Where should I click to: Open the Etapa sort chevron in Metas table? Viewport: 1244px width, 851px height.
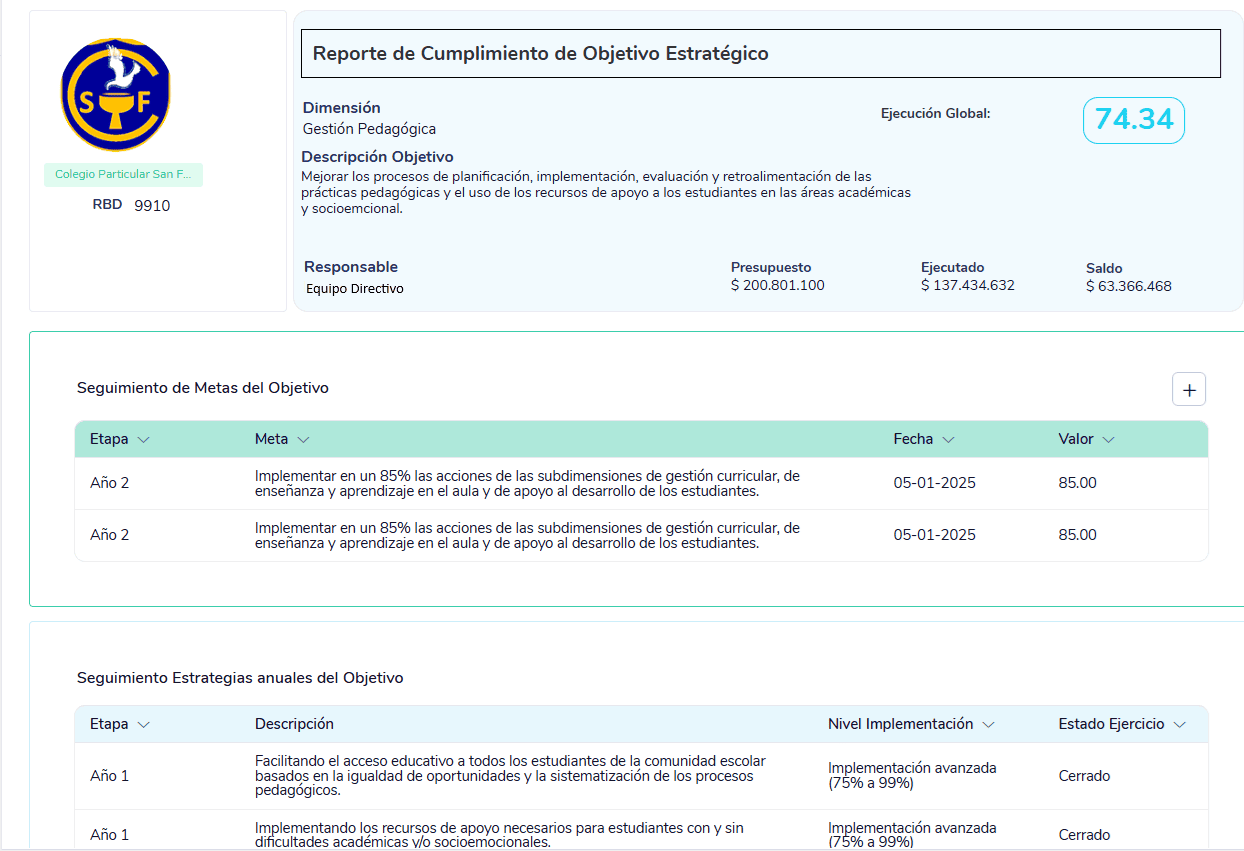[x=143, y=439]
